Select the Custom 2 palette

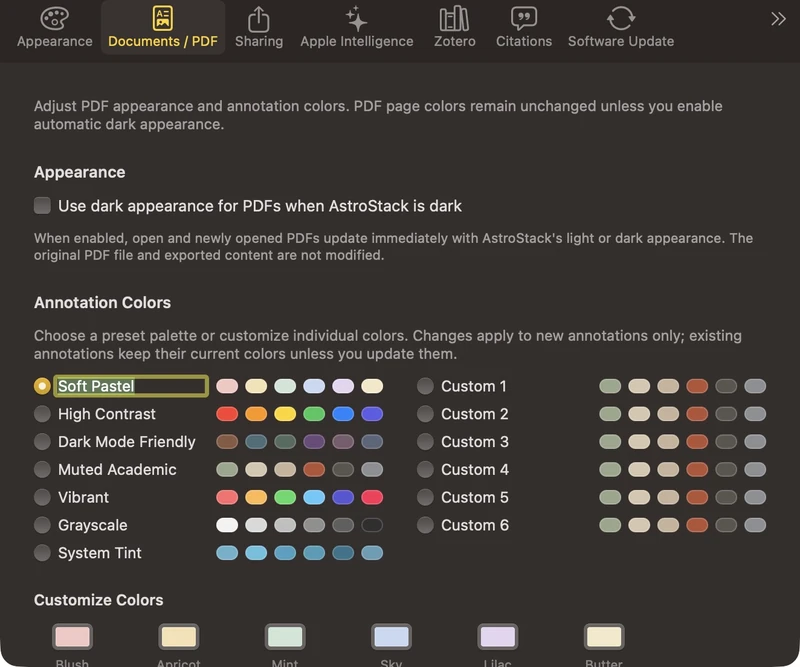pos(426,414)
